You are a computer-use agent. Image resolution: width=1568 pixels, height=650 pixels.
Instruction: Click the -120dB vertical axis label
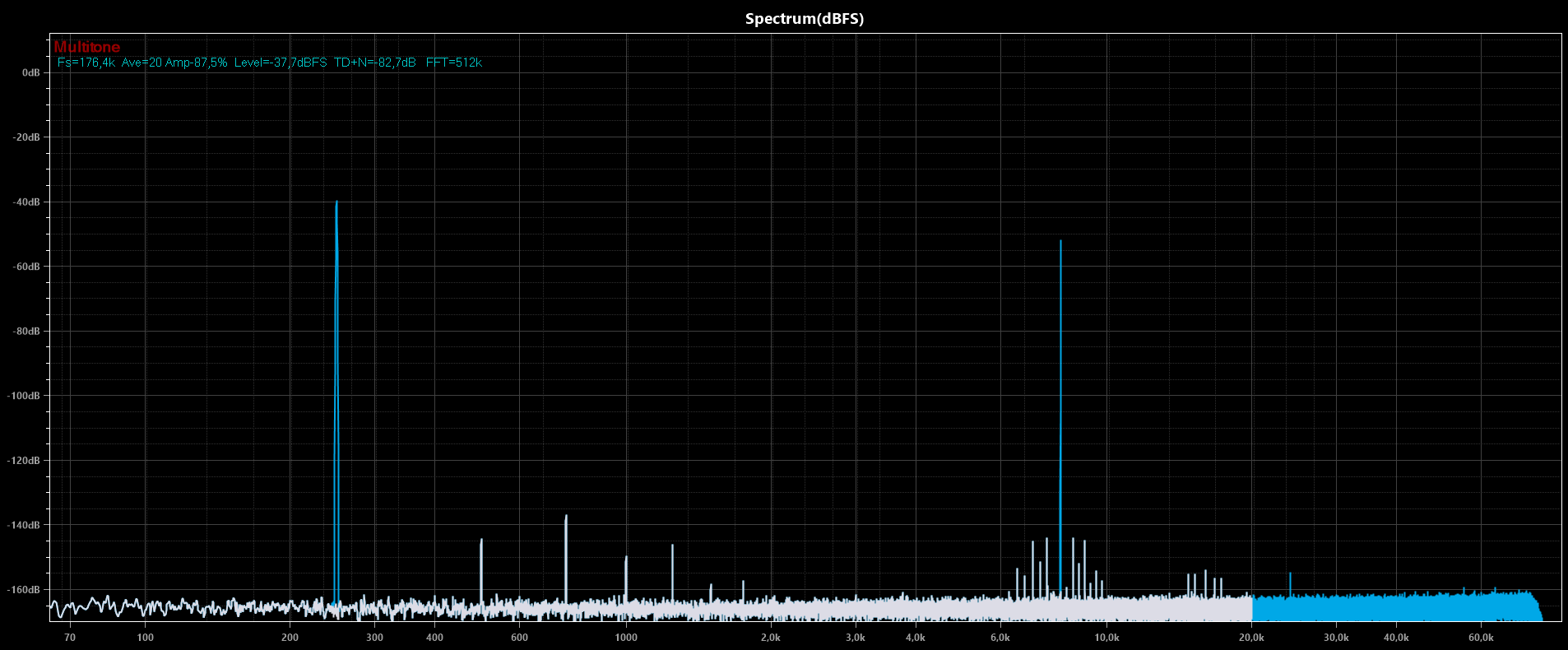24,460
